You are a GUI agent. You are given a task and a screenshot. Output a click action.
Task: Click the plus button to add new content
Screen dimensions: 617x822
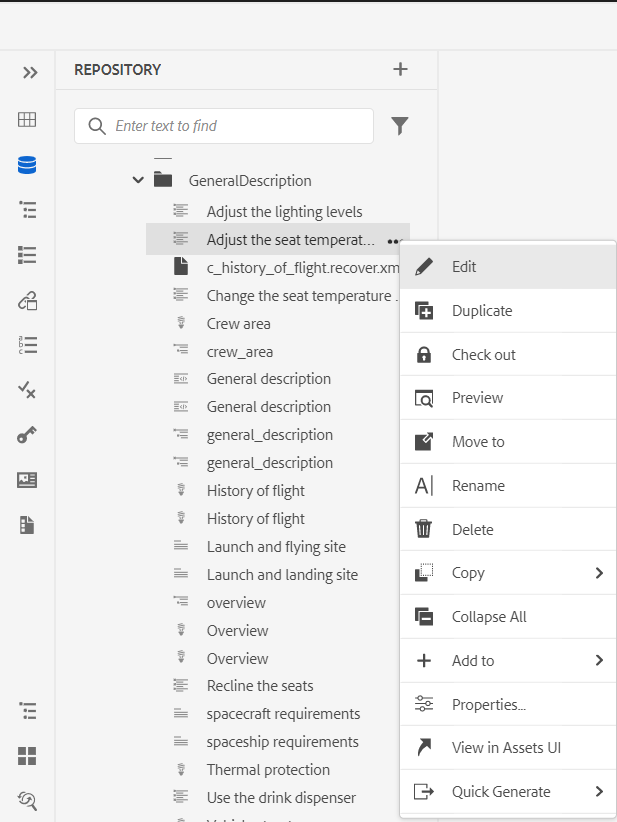(400, 69)
